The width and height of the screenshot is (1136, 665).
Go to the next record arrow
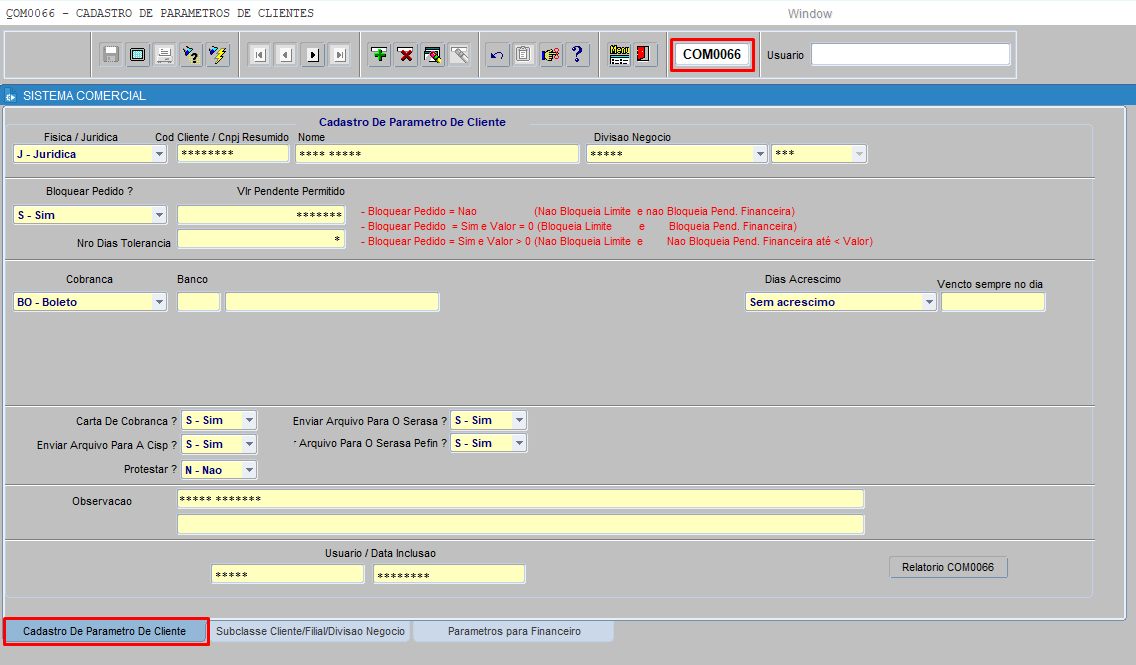click(312, 55)
